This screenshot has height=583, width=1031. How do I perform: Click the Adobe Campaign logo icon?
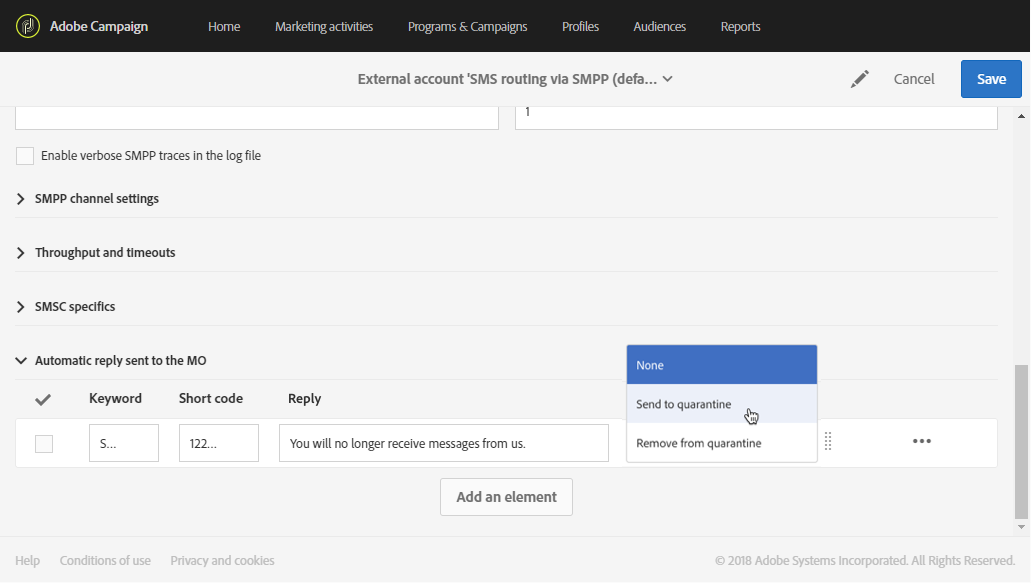click(28, 26)
